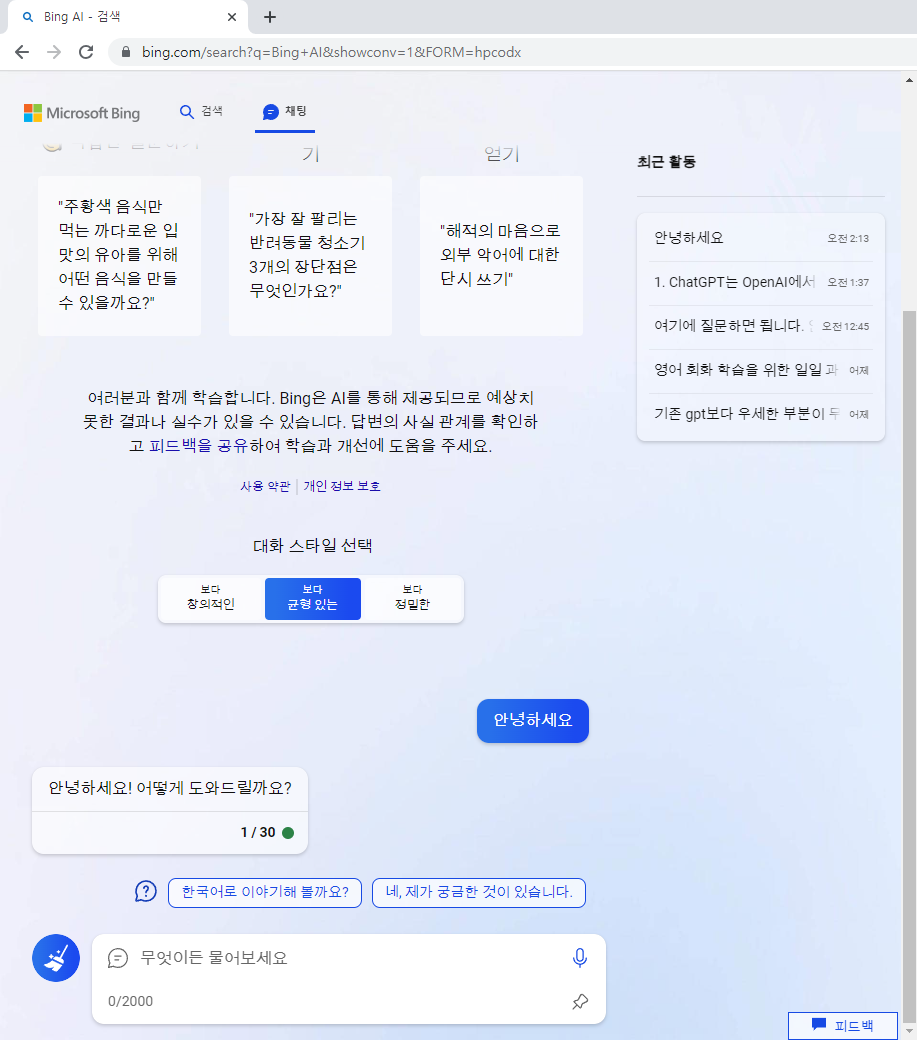The width and height of the screenshot is (917, 1040).
Task: Click the chat bubble icon in input
Action: 117,958
